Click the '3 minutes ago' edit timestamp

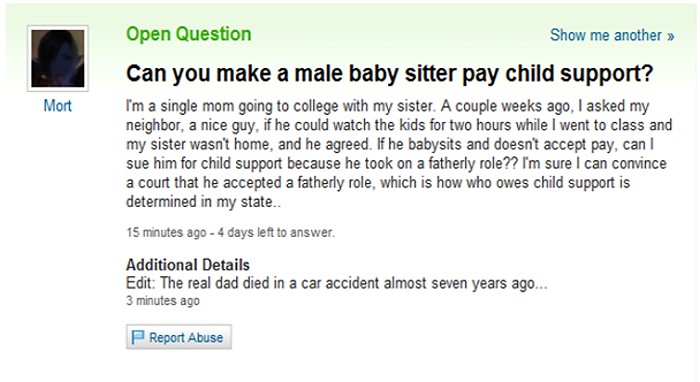[163, 301]
